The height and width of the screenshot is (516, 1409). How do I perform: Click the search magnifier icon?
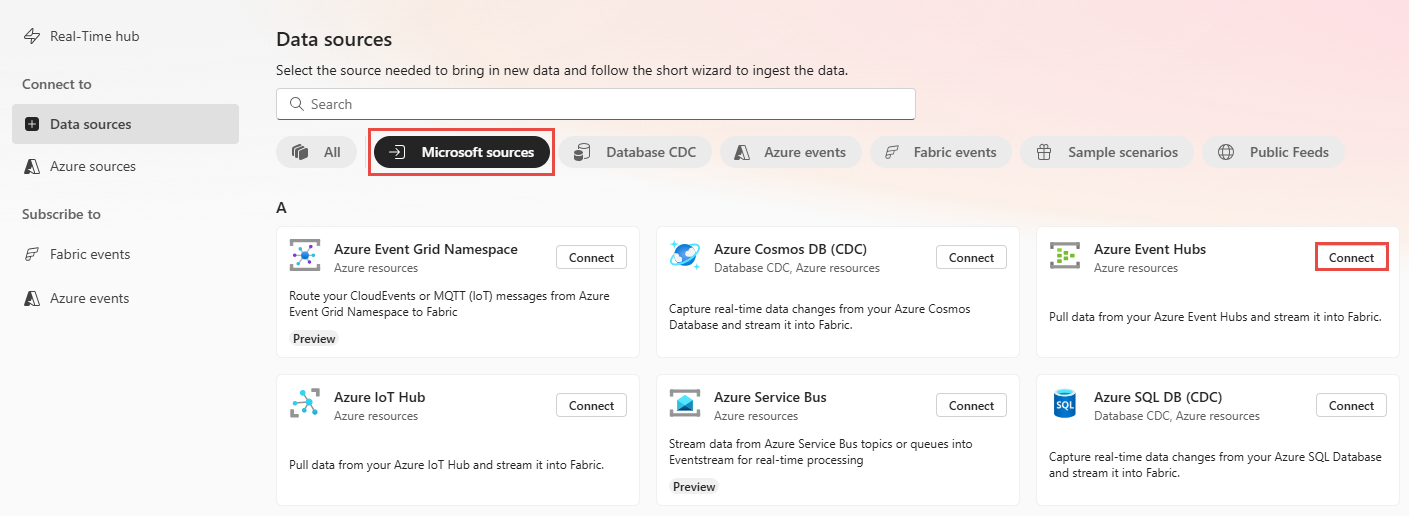296,104
